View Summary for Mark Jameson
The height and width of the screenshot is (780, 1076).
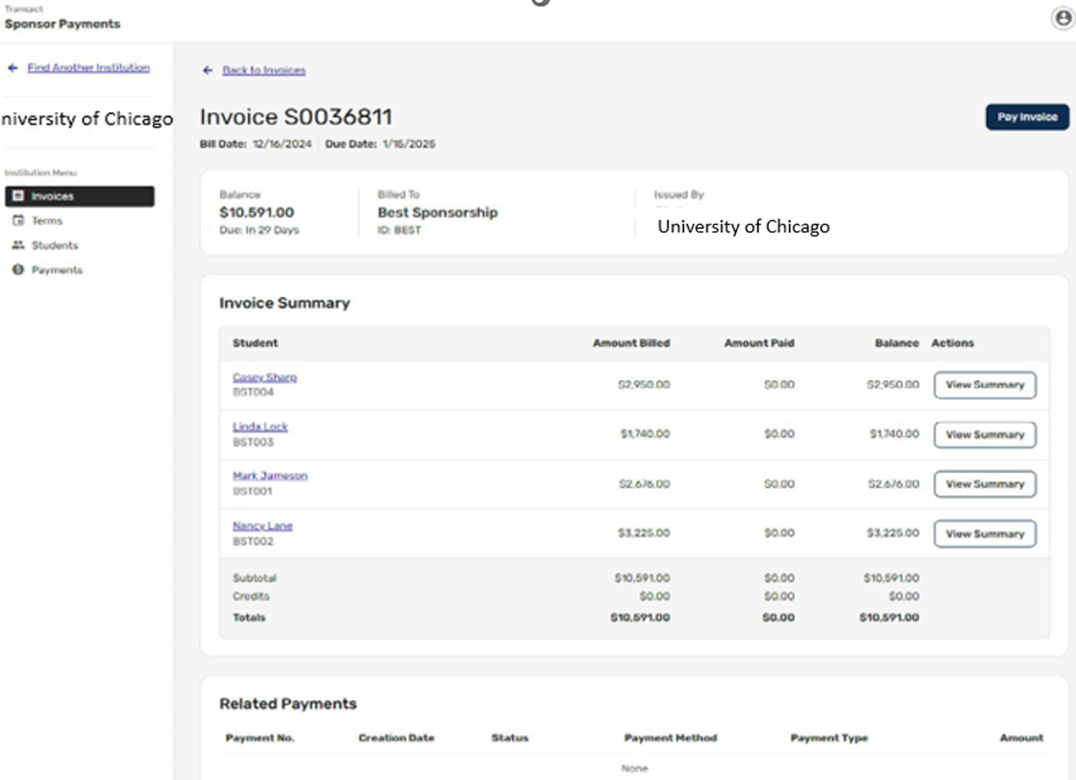984,484
